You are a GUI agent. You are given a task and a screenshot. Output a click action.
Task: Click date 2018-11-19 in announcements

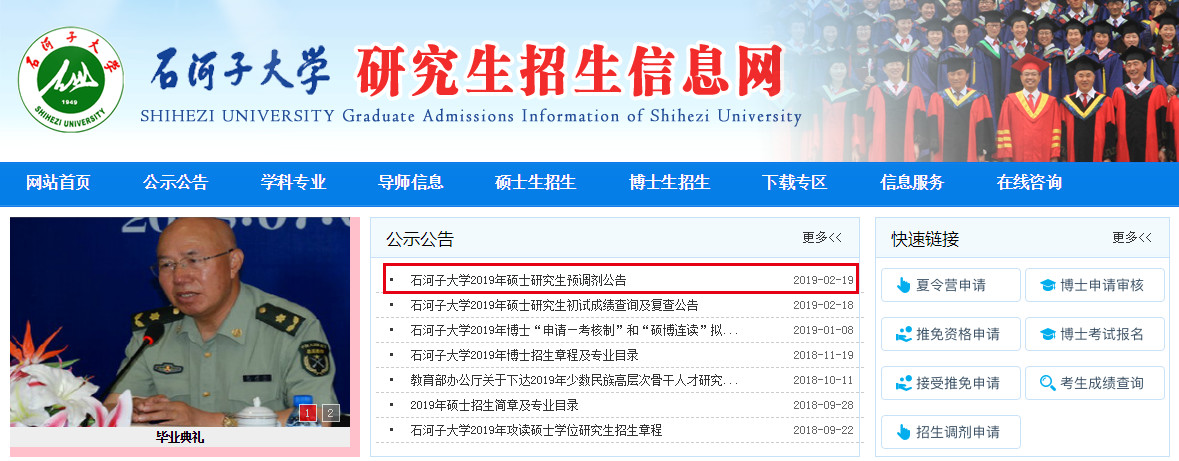(x=823, y=355)
